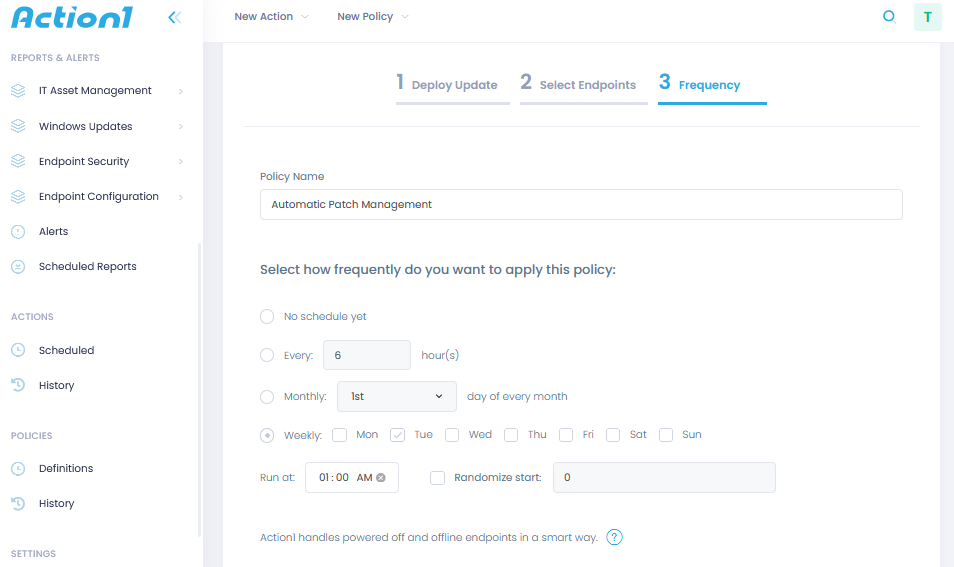Open Definitions under Policies
The height and width of the screenshot is (567, 954).
coord(66,468)
